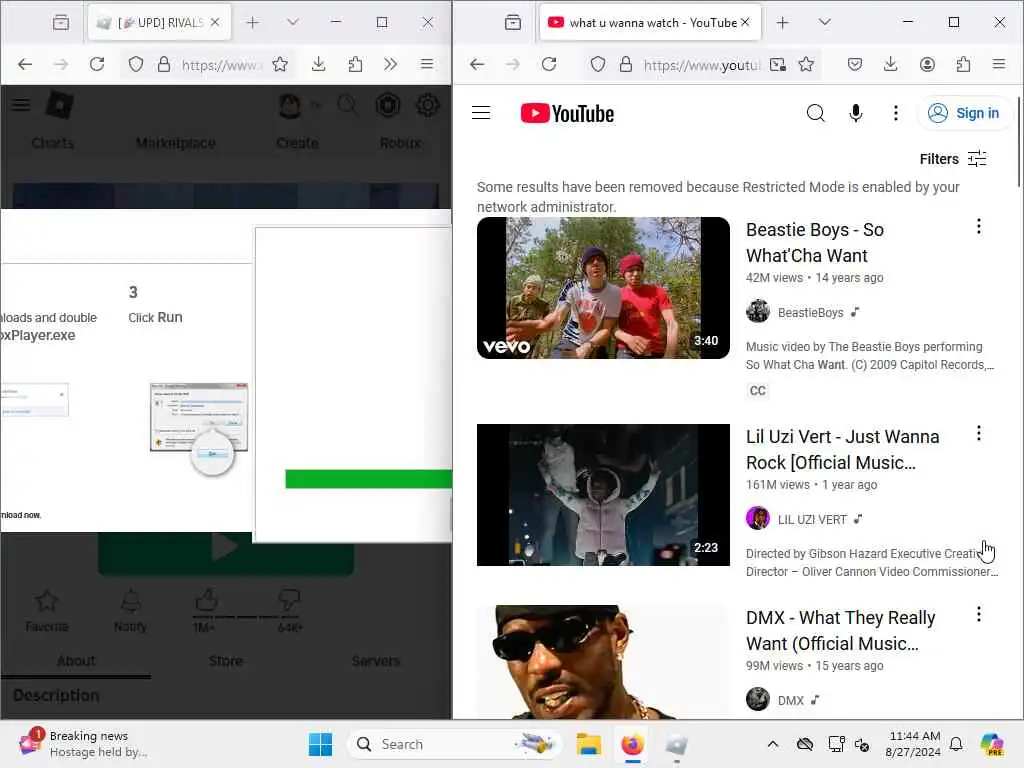This screenshot has height=768, width=1024.
Task: Open the Firefox application menu in the Roblox window
Action: coord(426,64)
